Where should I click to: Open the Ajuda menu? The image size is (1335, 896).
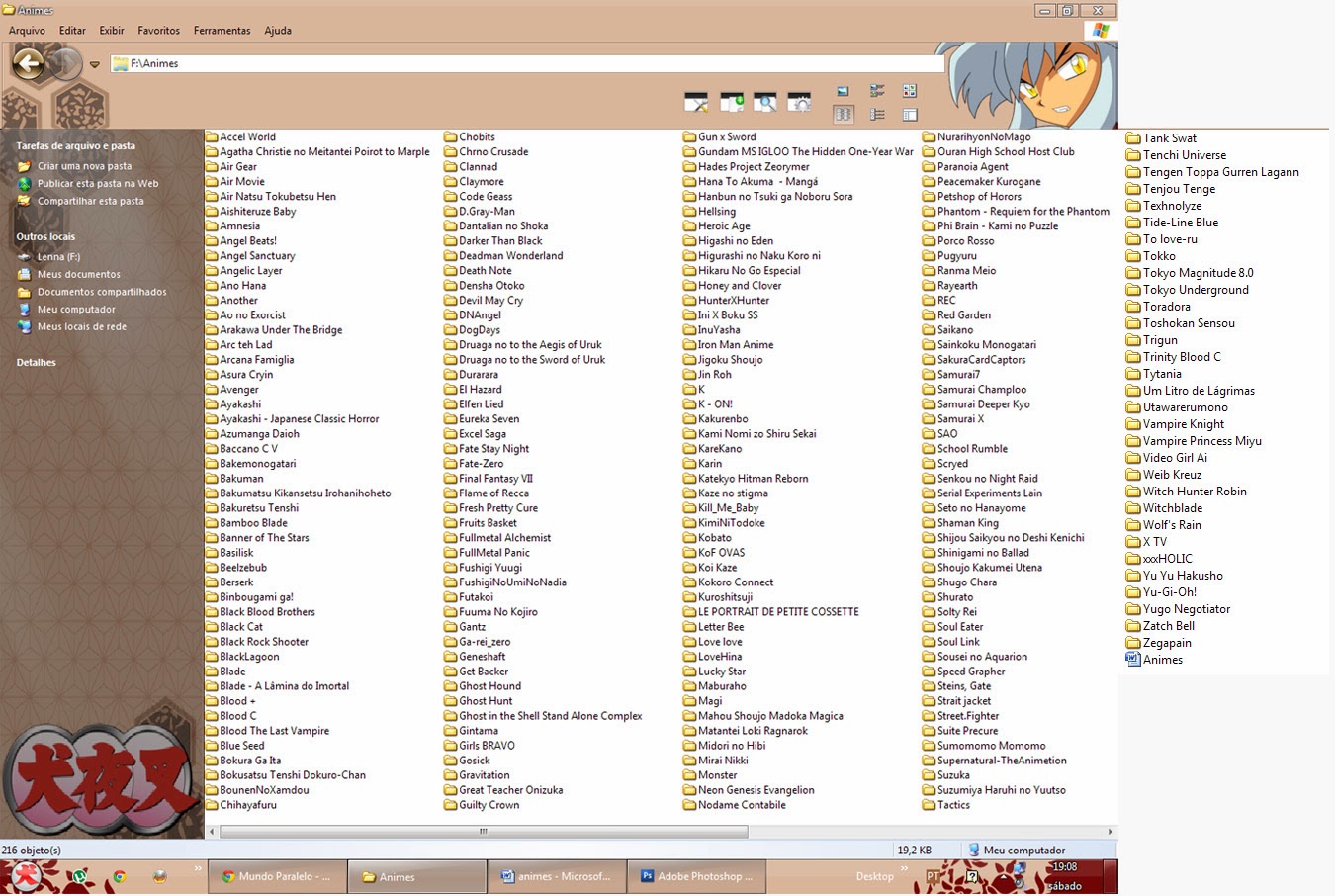pos(278,31)
